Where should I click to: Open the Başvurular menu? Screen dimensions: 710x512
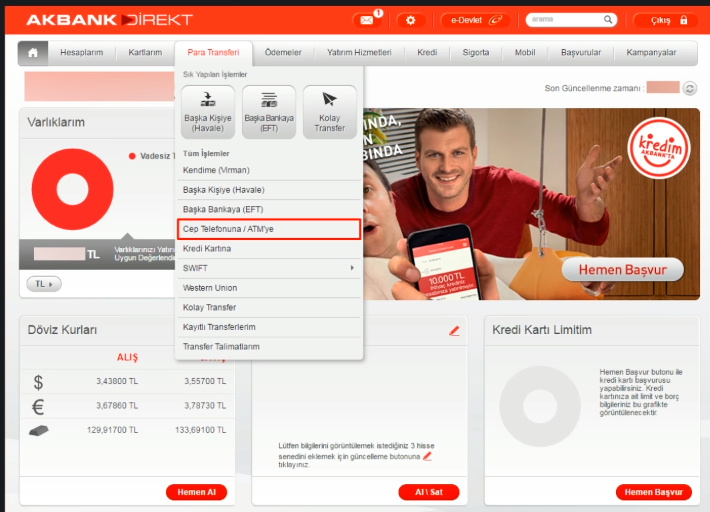tap(581, 53)
